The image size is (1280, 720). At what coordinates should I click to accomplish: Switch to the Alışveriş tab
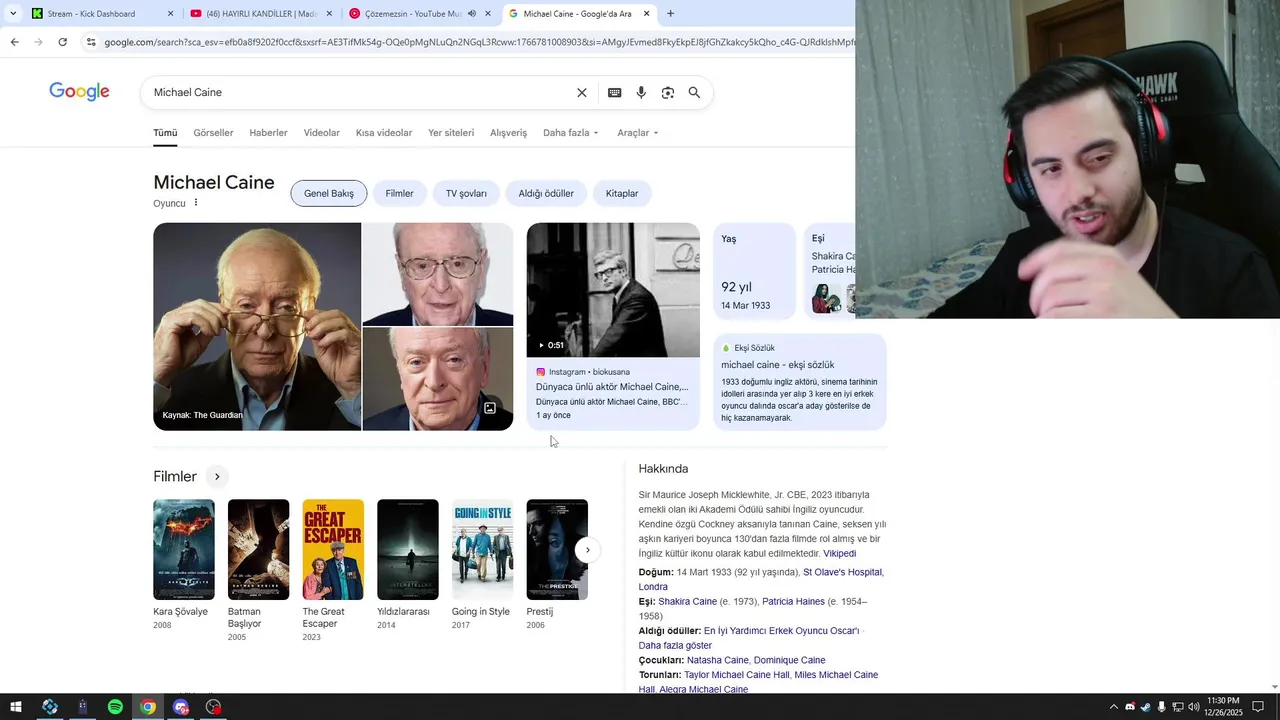508,133
